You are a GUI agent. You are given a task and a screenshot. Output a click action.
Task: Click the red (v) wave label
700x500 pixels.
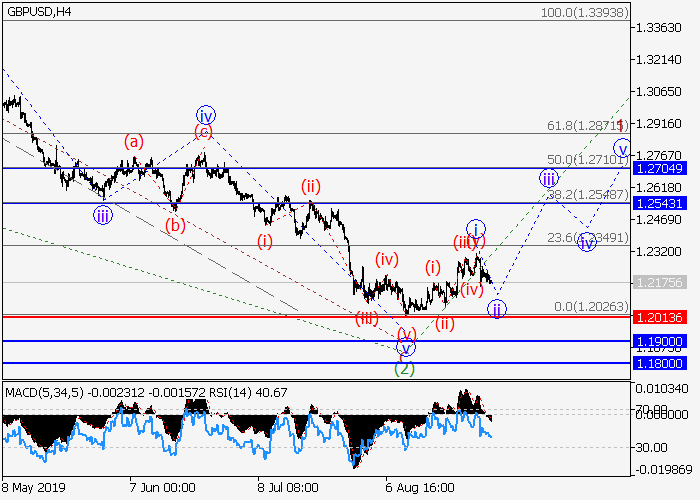point(406,333)
